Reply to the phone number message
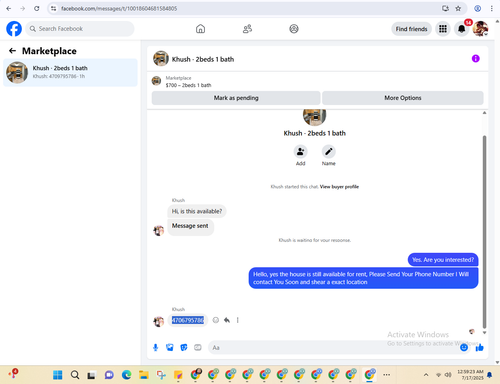The image size is (500, 384). pos(227,320)
